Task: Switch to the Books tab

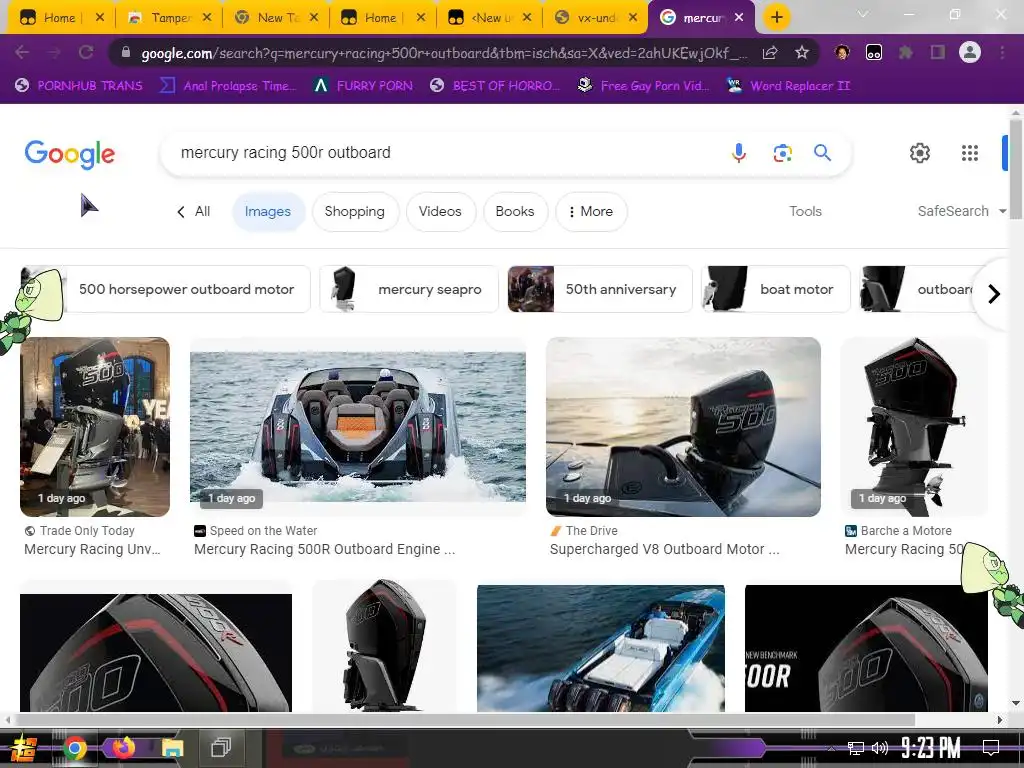Action: pos(515,212)
